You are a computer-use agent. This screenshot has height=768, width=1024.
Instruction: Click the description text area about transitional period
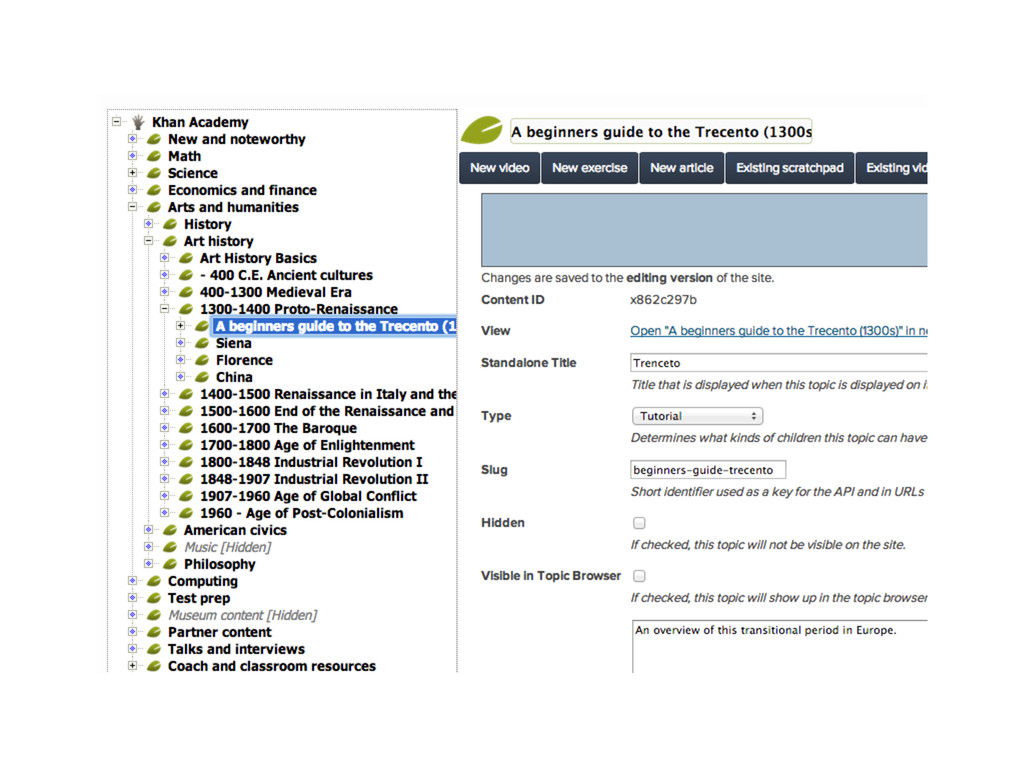780,647
